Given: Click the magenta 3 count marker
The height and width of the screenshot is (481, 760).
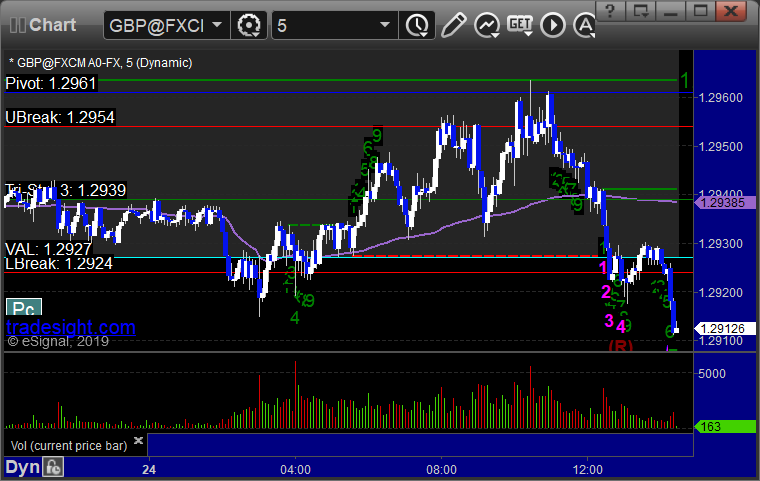Looking at the screenshot, I should pyautogui.click(x=609, y=320).
